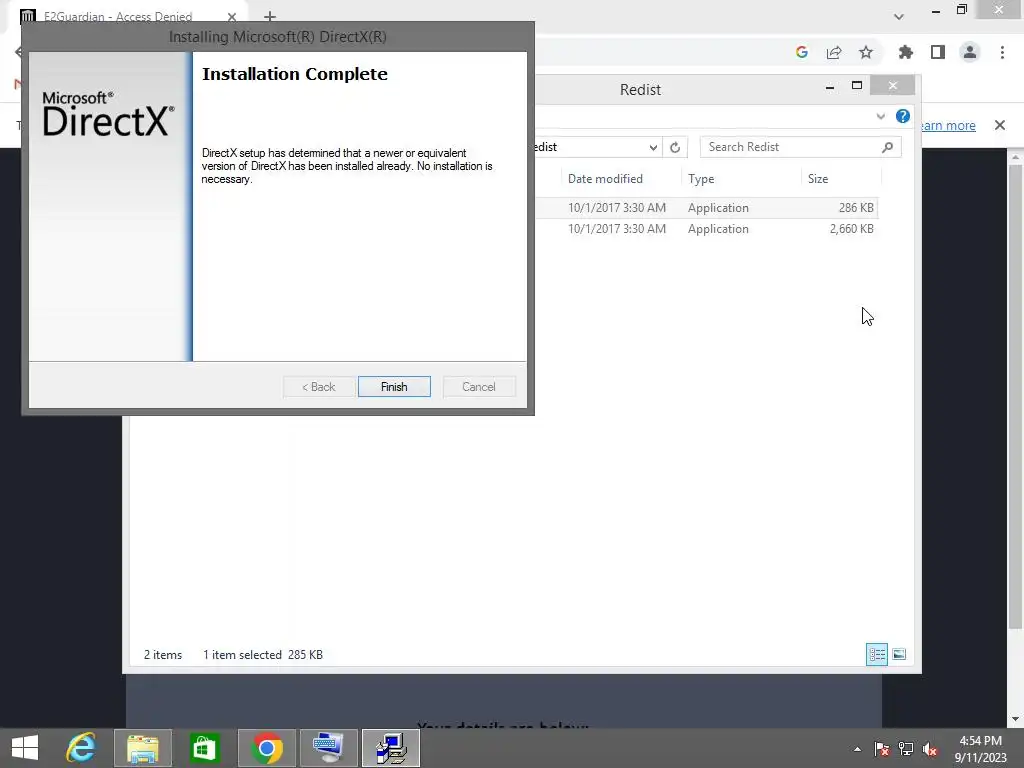
Task: Open Chrome tab search dropdown arrow
Action: (x=899, y=17)
